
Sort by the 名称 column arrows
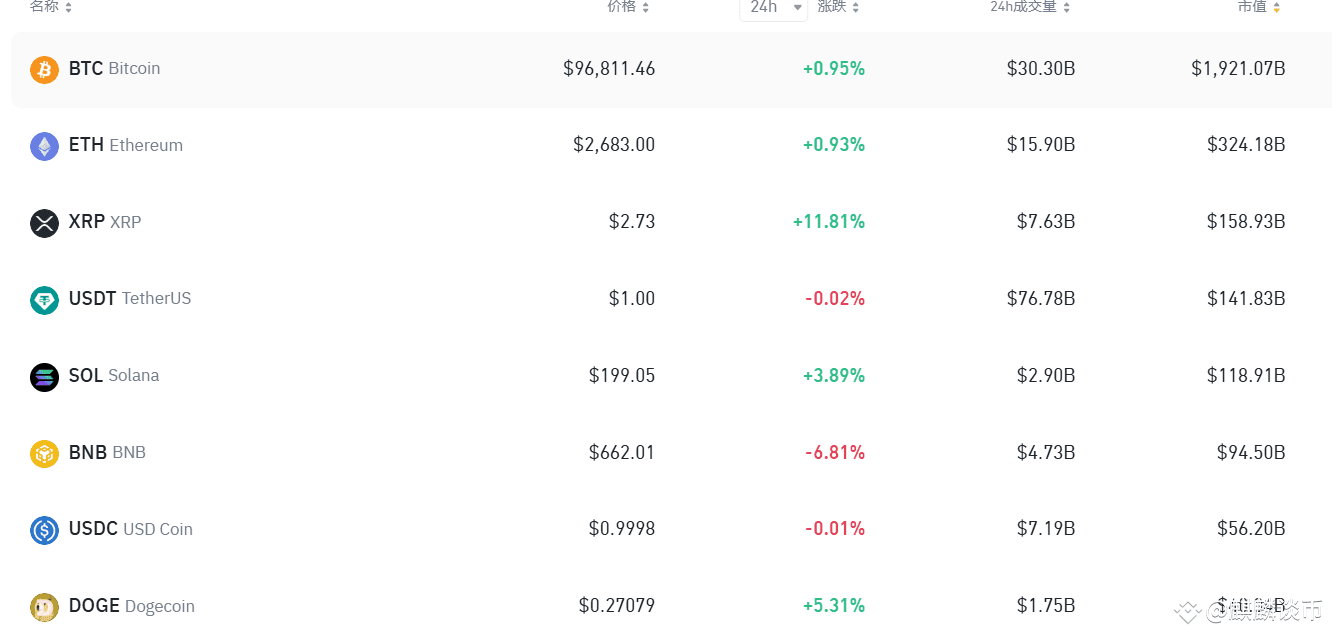[x=68, y=7]
